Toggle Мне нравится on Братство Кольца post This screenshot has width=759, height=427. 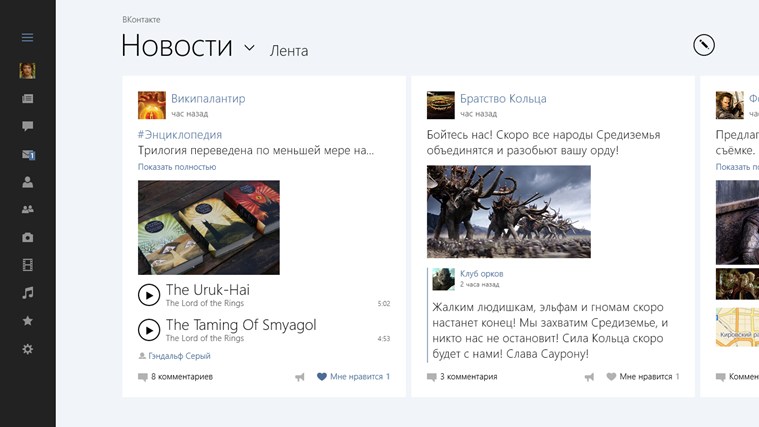click(643, 377)
